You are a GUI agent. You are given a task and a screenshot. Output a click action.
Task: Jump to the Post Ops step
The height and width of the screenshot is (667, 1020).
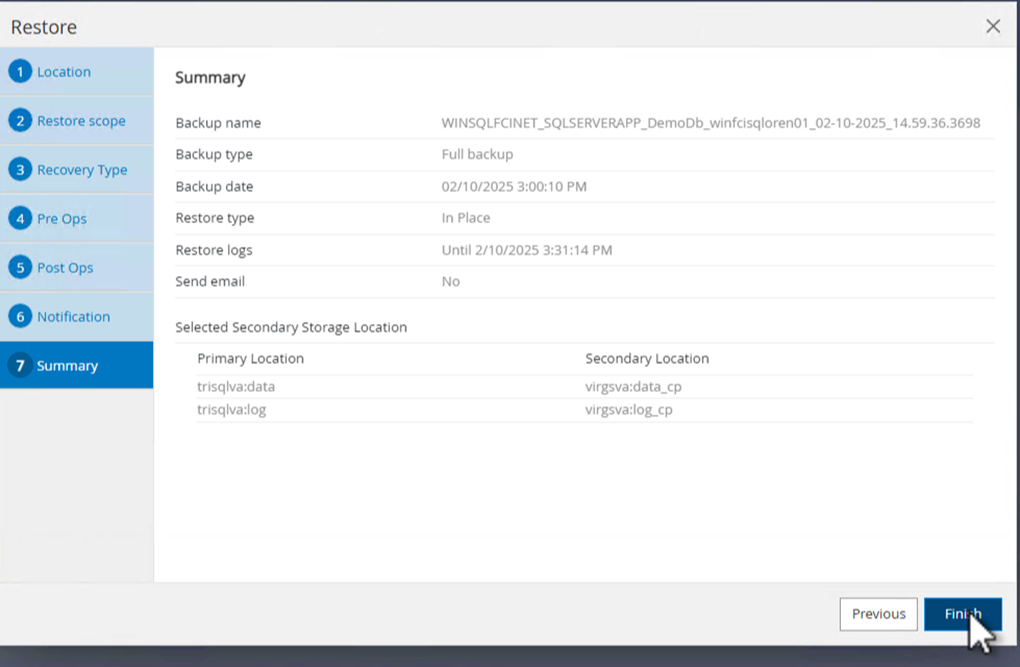tap(77, 267)
